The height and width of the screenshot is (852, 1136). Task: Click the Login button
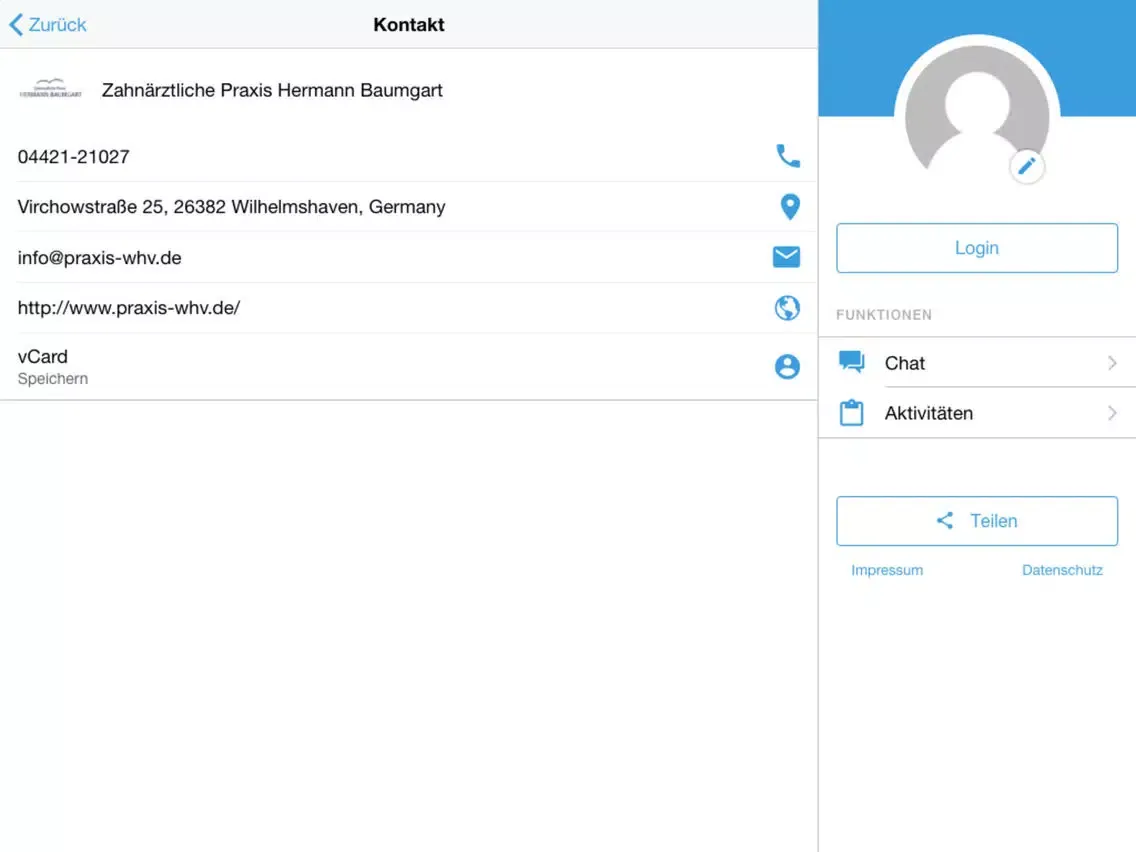pos(977,248)
